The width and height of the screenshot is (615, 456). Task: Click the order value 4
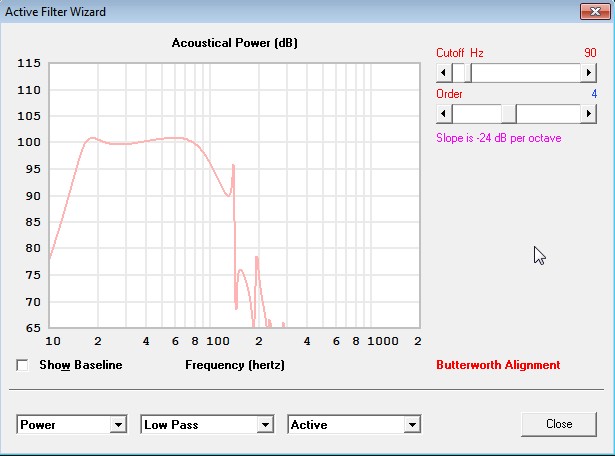tap(594, 94)
